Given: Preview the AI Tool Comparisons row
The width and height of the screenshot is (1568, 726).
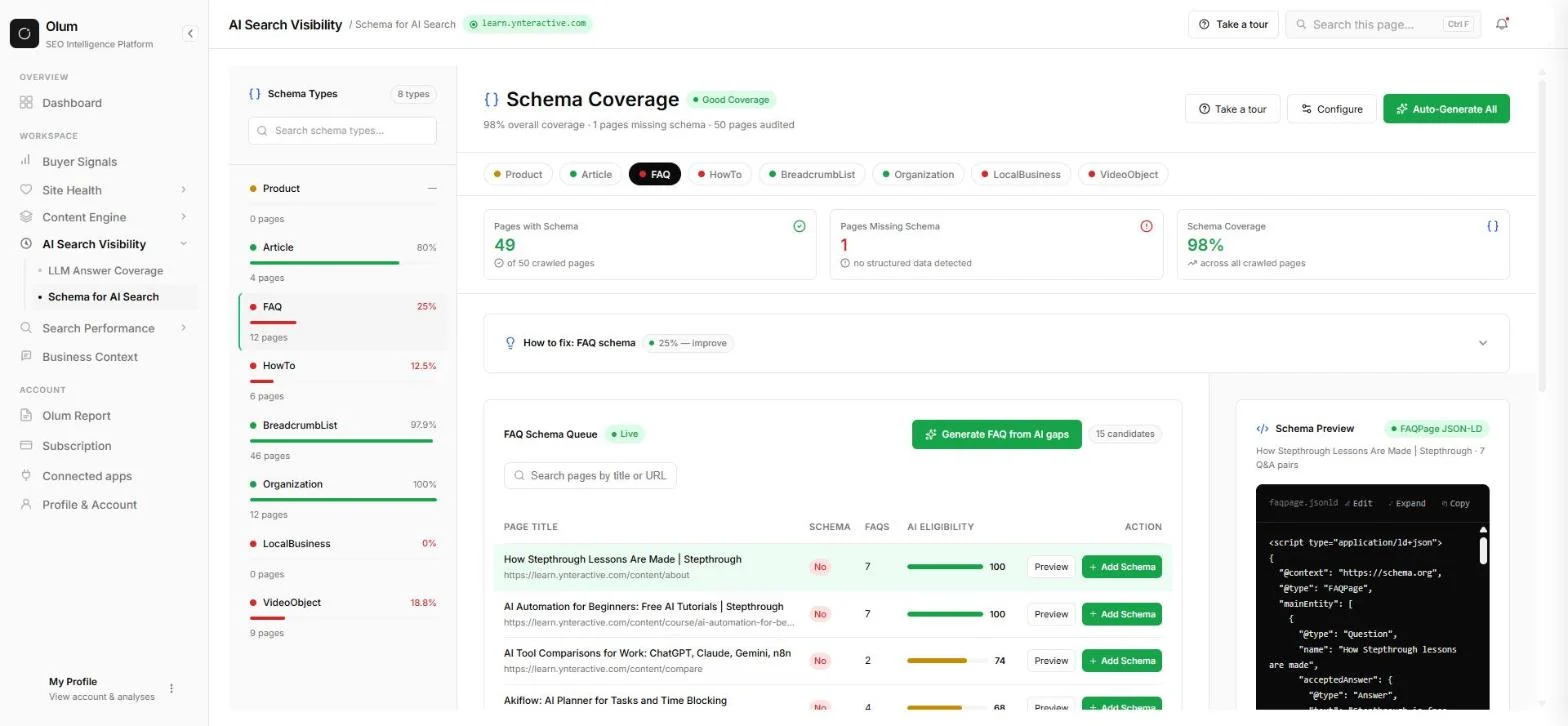Looking at the screenshot, I should tap(1051, 661).
